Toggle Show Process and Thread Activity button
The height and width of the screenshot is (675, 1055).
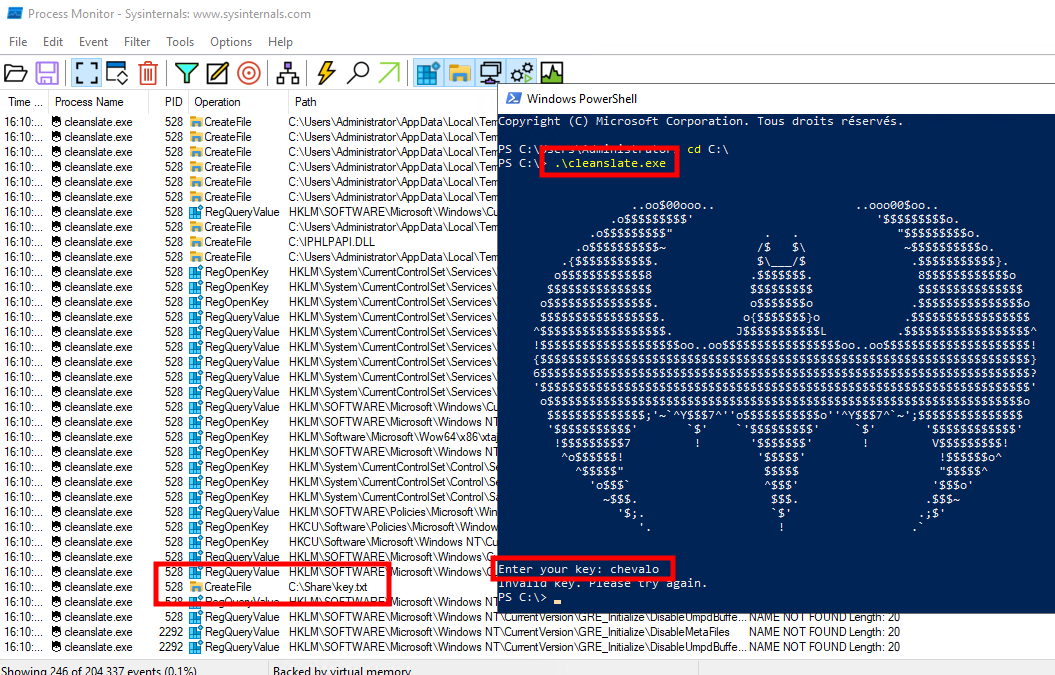(522, 73)
